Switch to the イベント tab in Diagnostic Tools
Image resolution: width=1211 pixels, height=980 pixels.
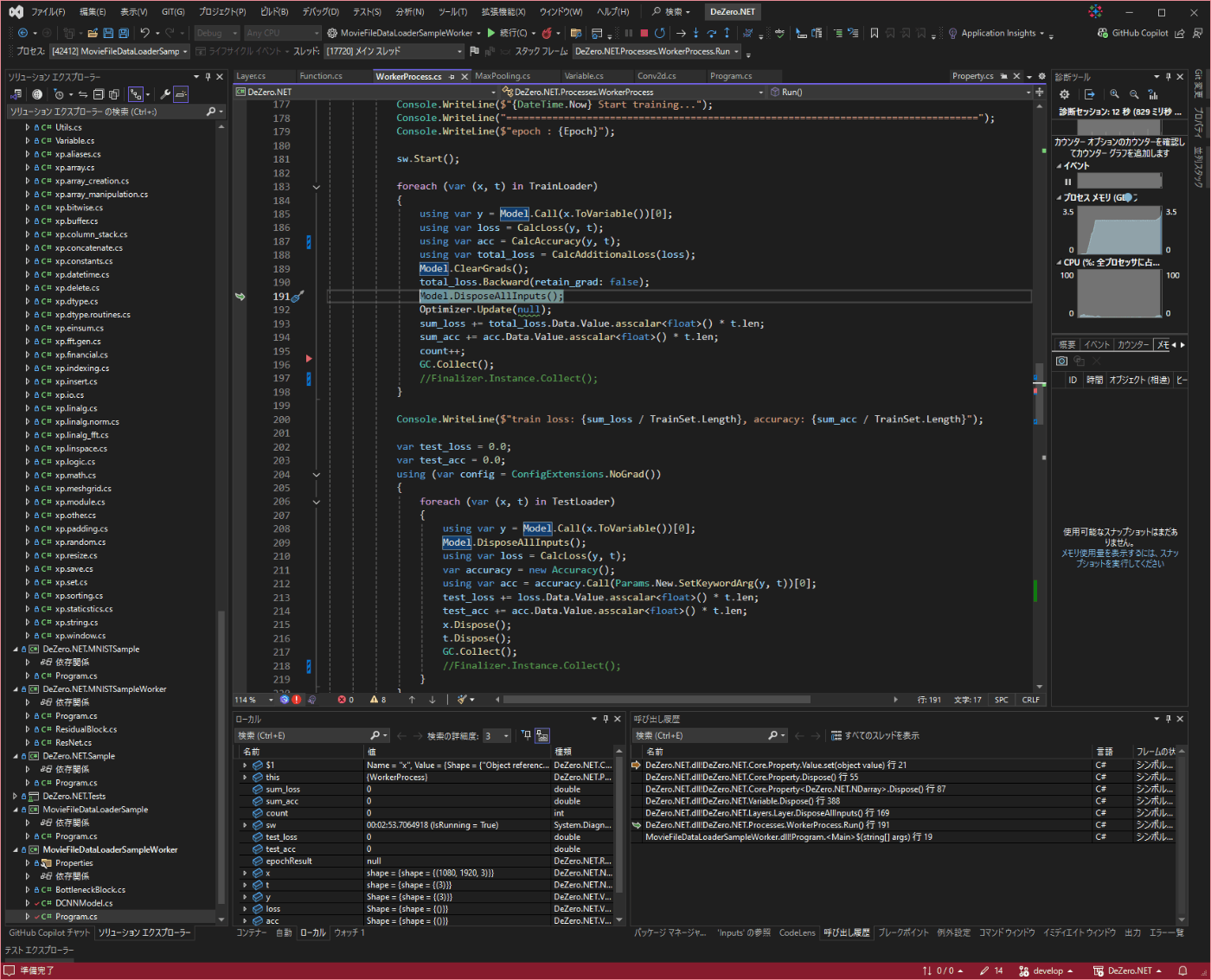(x=1097, y=344)
